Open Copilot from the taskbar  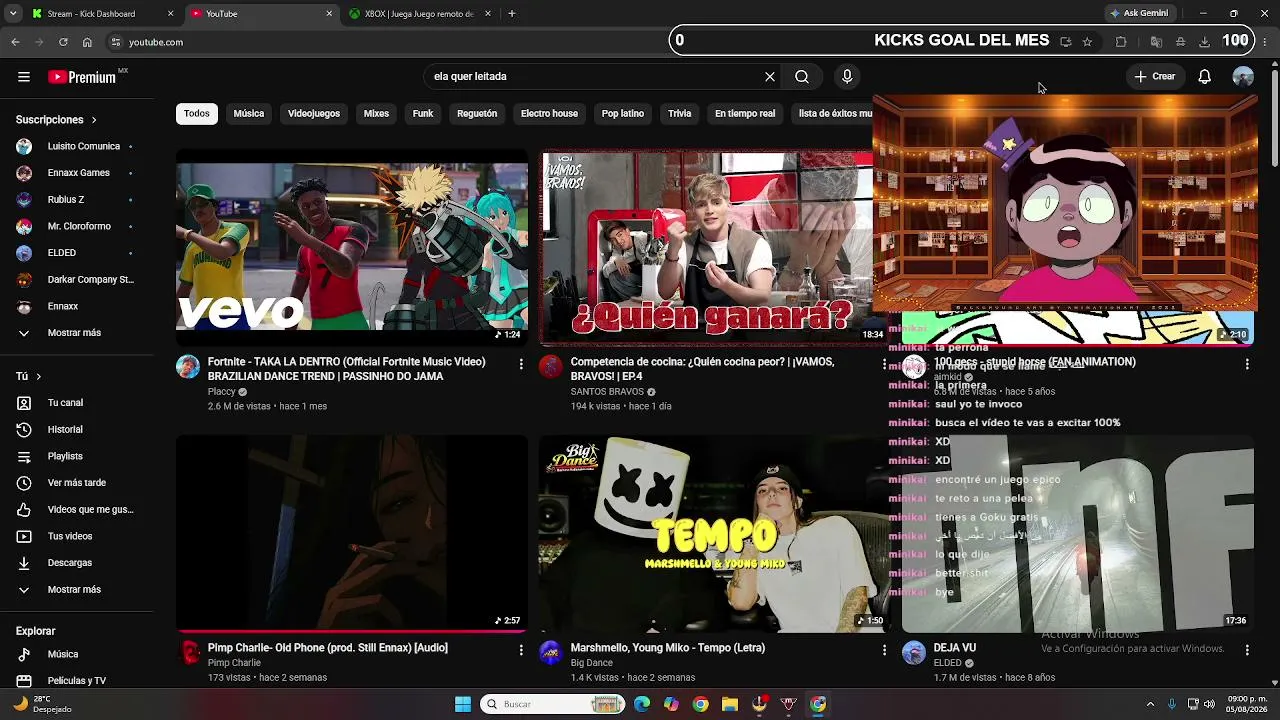click(x=671, y=704)
